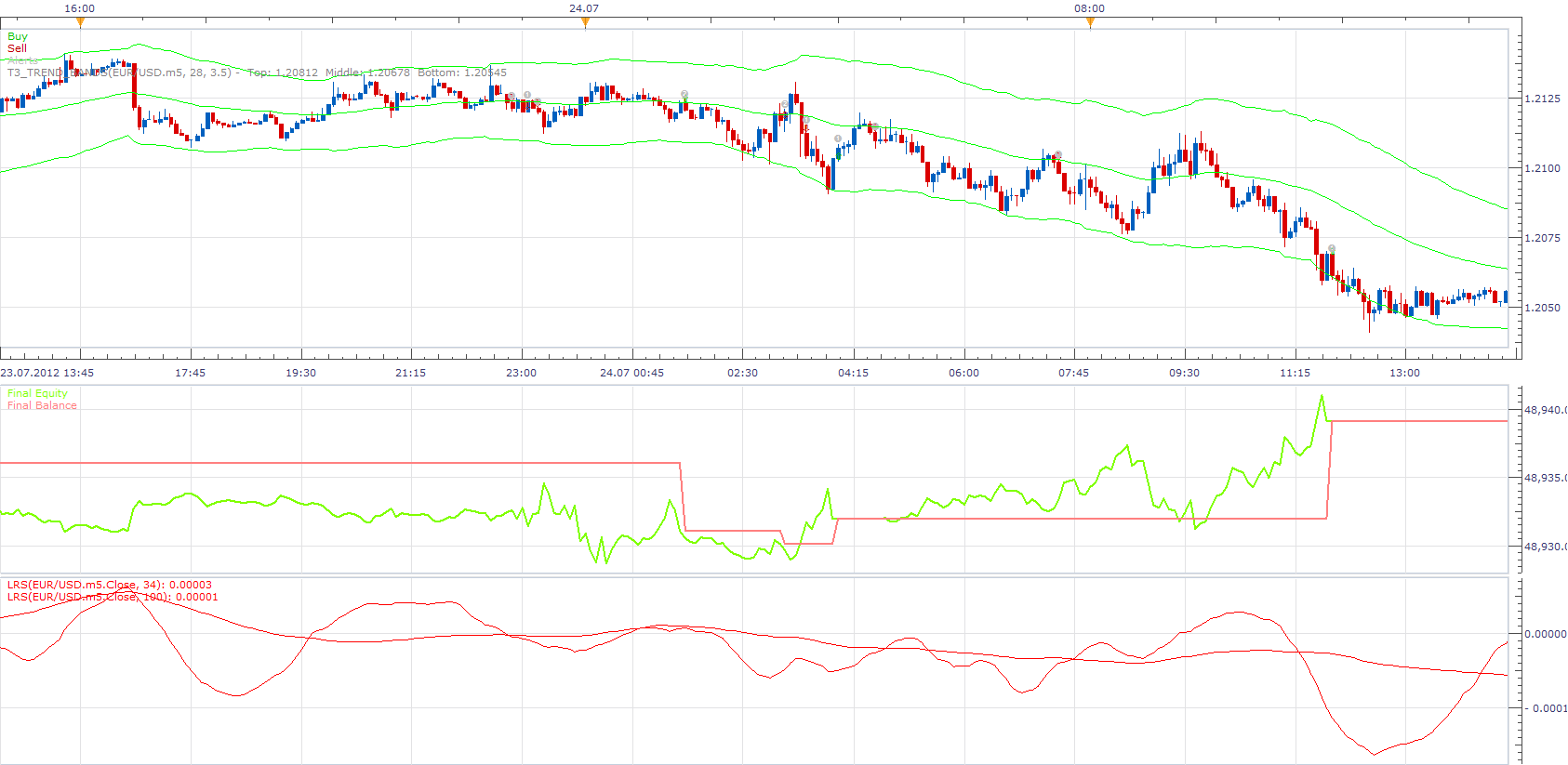Click the orange 16:00 session marker triangle
This screenshot has height=765, width=1568.
80,22
